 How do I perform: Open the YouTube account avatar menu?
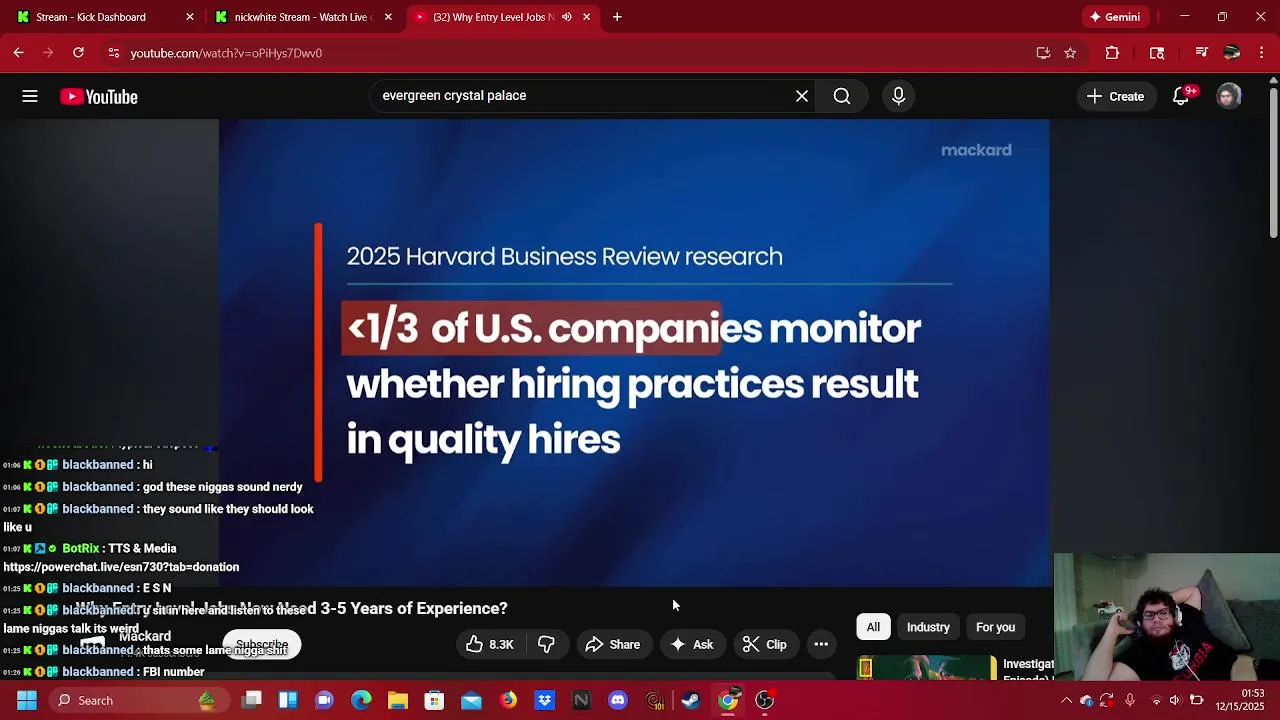(x=1229, y=96)
